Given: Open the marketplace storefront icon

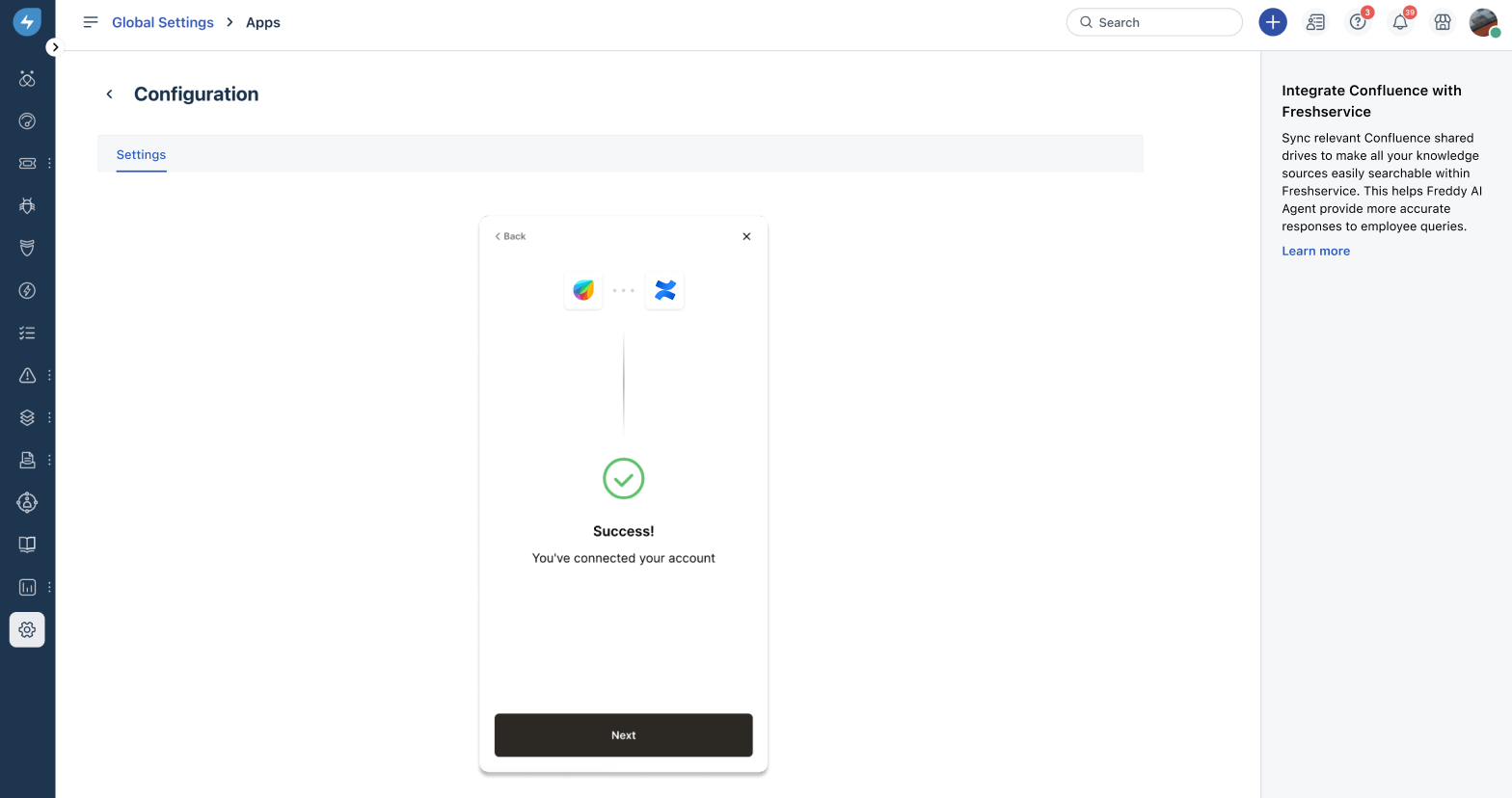Looking at the screenshot, I should (x=1443, y=22).
